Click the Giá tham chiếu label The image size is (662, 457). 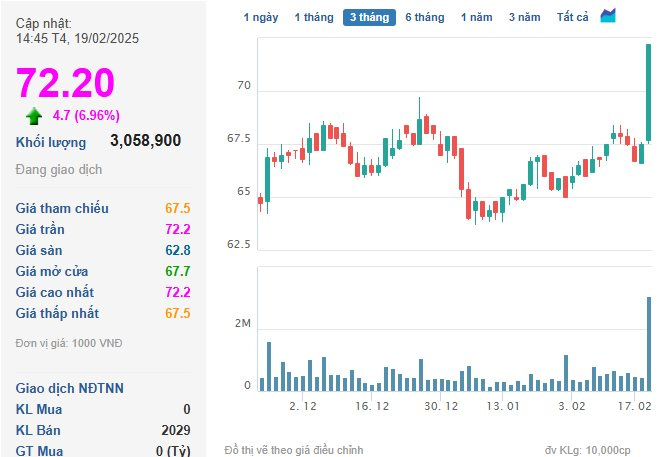[62, 208]
